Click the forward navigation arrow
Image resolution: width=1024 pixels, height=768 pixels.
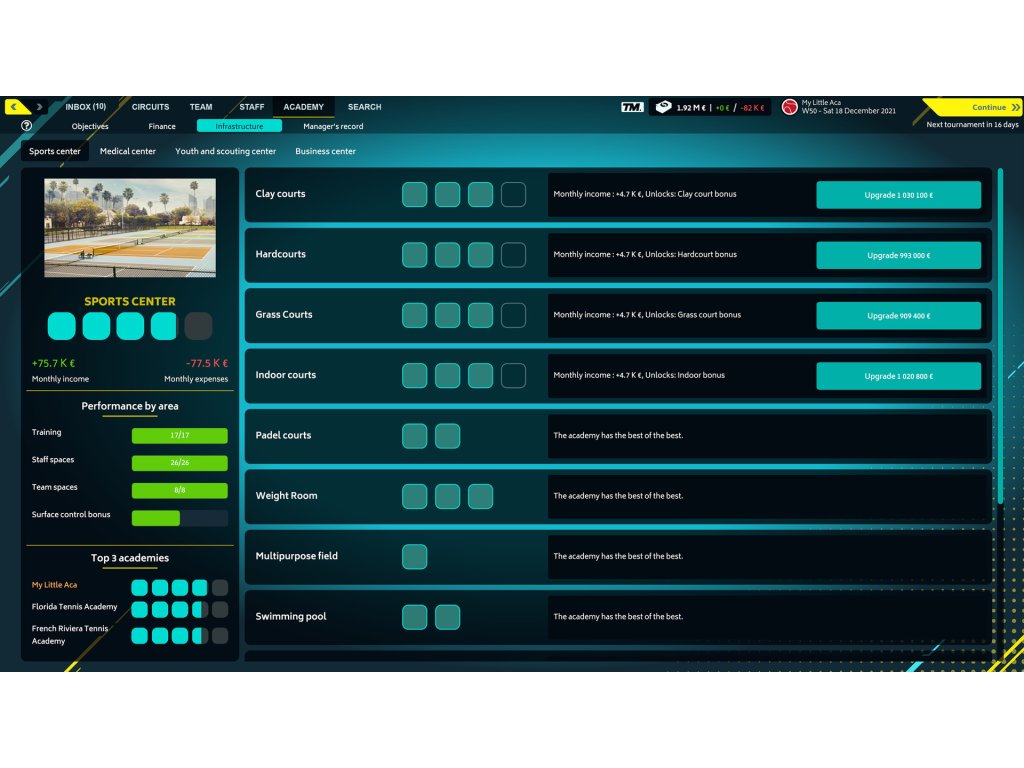click(40, 106)
